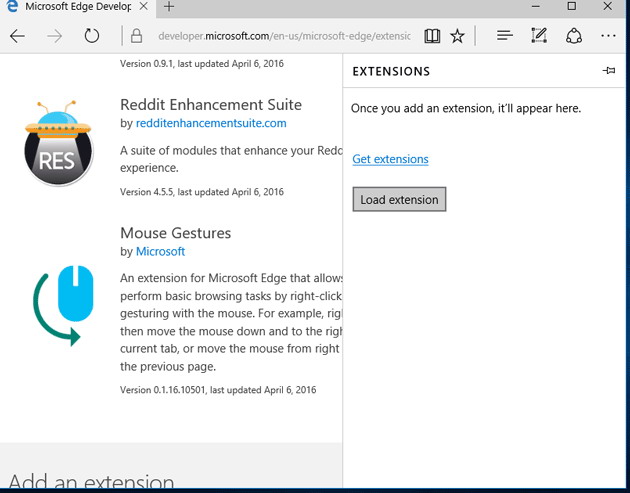Open Reading view book icon
The image size is (630, 493).
click(432, 36)
